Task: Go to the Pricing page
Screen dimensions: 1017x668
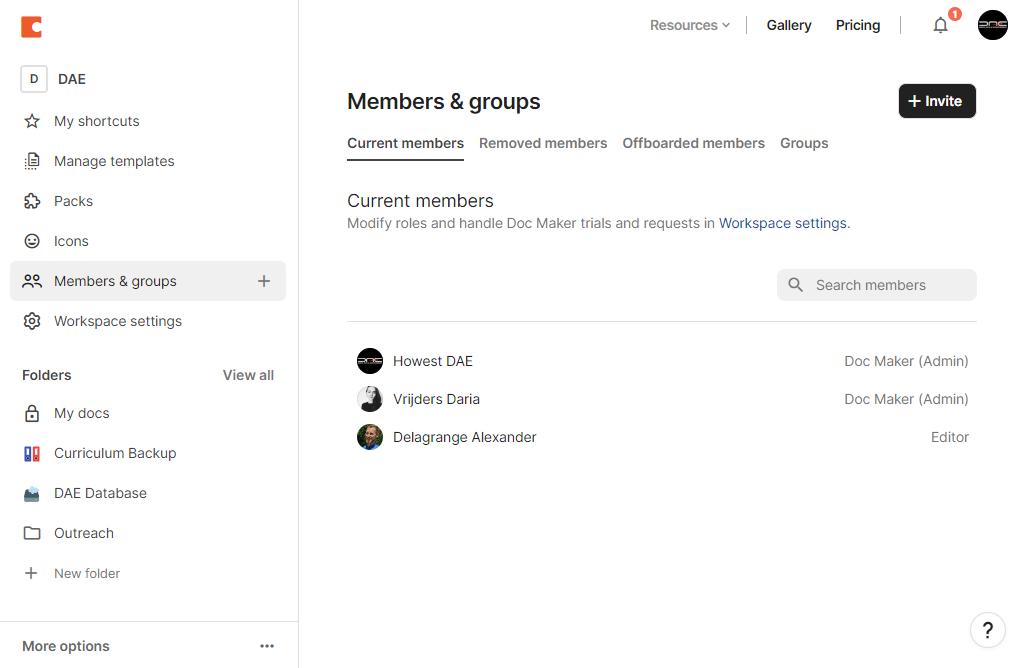Action: (x=857, y=25)
